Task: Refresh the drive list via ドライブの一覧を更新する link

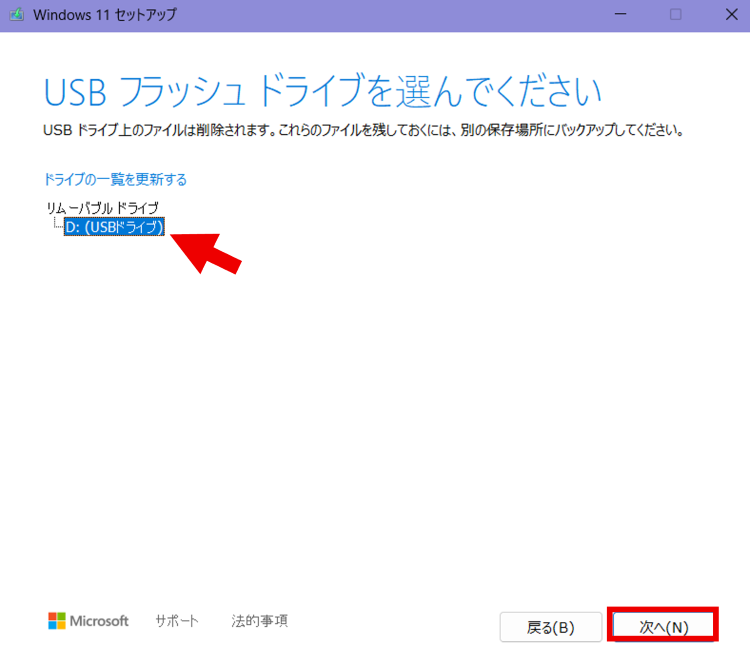Action: coord(115,179)
